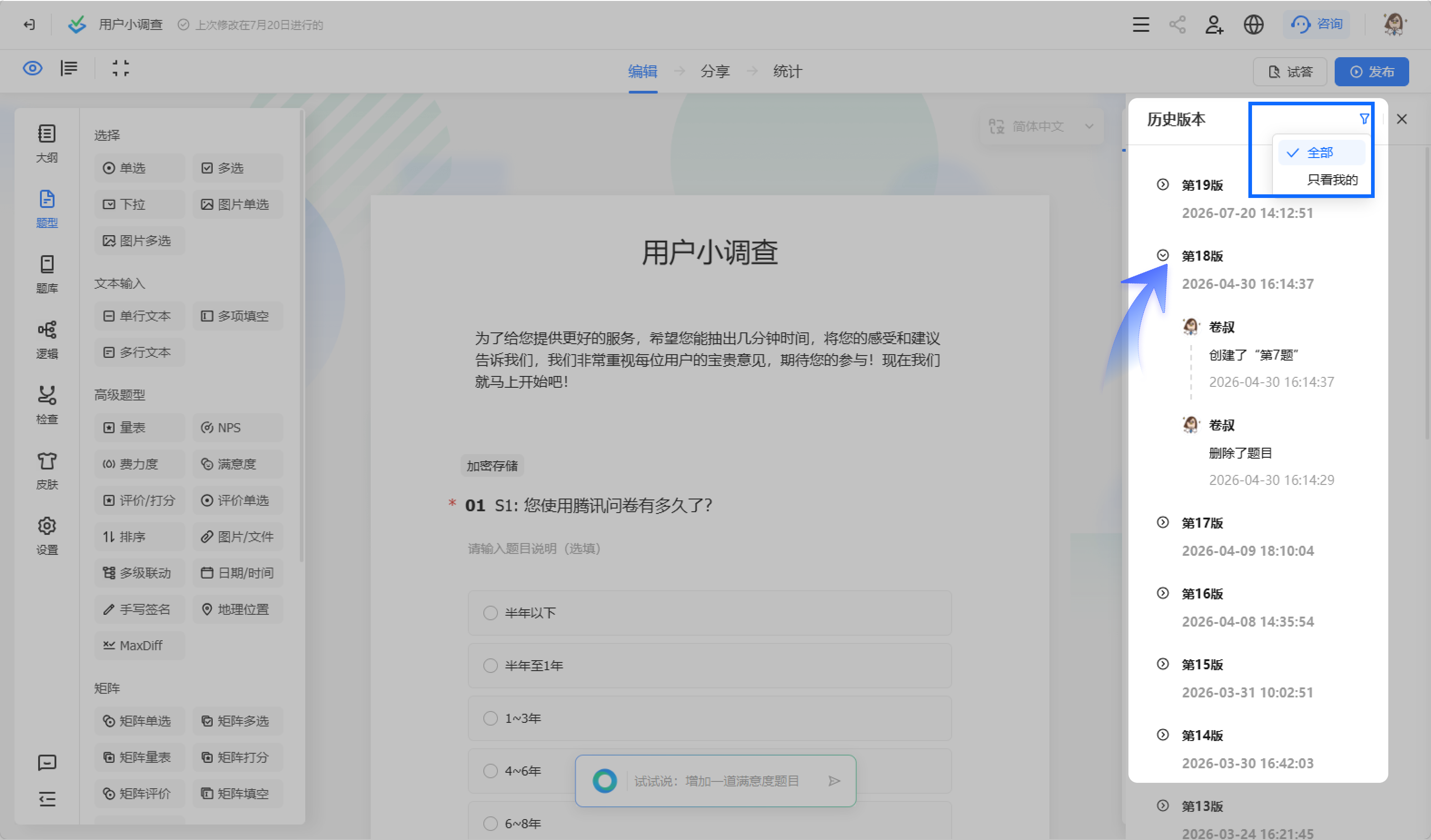Click the 咨询 consult button
Viewport: 1431px width, 840px height.
coord(1317,25)
